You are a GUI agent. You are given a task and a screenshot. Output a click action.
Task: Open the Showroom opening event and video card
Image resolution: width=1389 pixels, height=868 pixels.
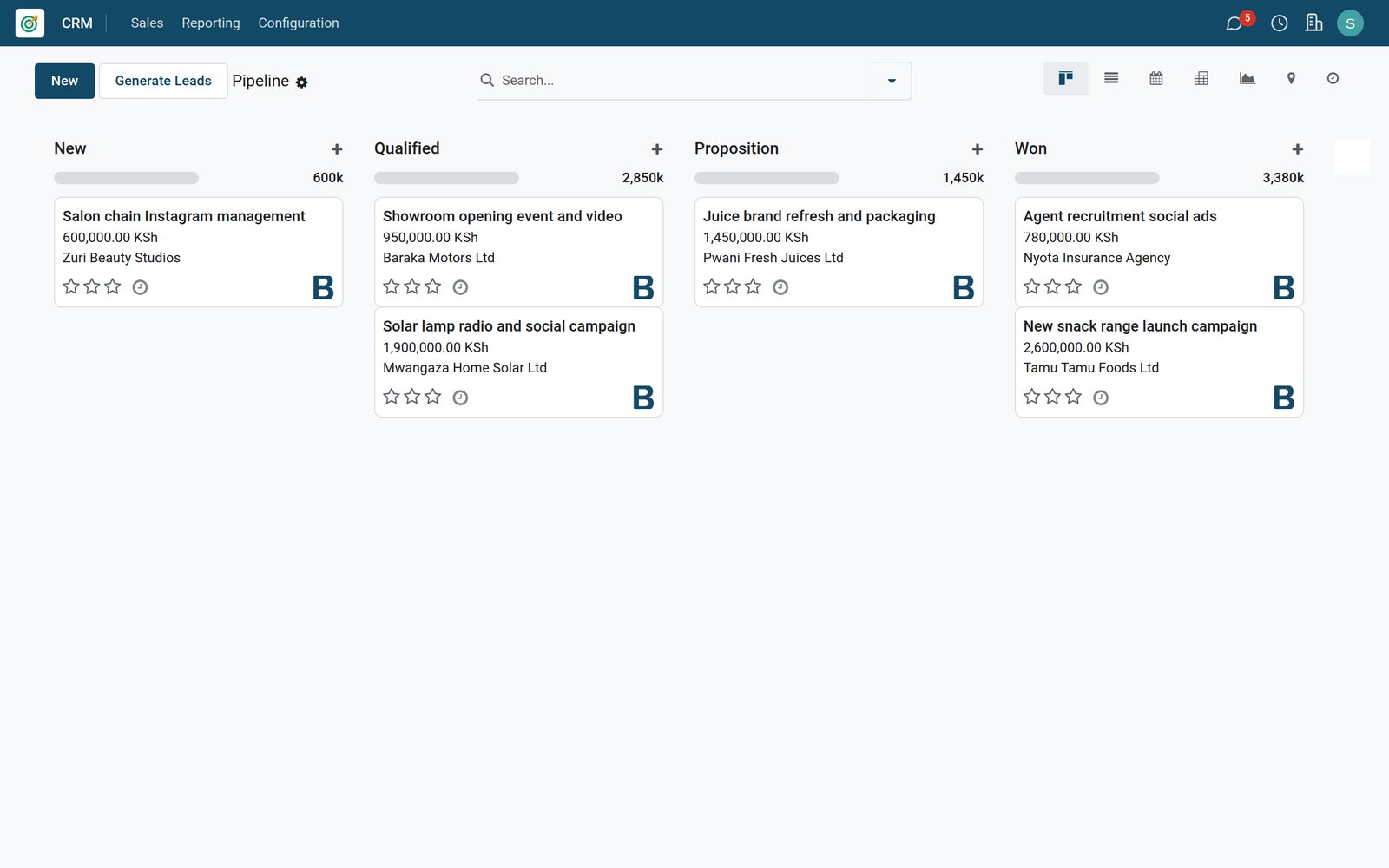tap(518, 252)
